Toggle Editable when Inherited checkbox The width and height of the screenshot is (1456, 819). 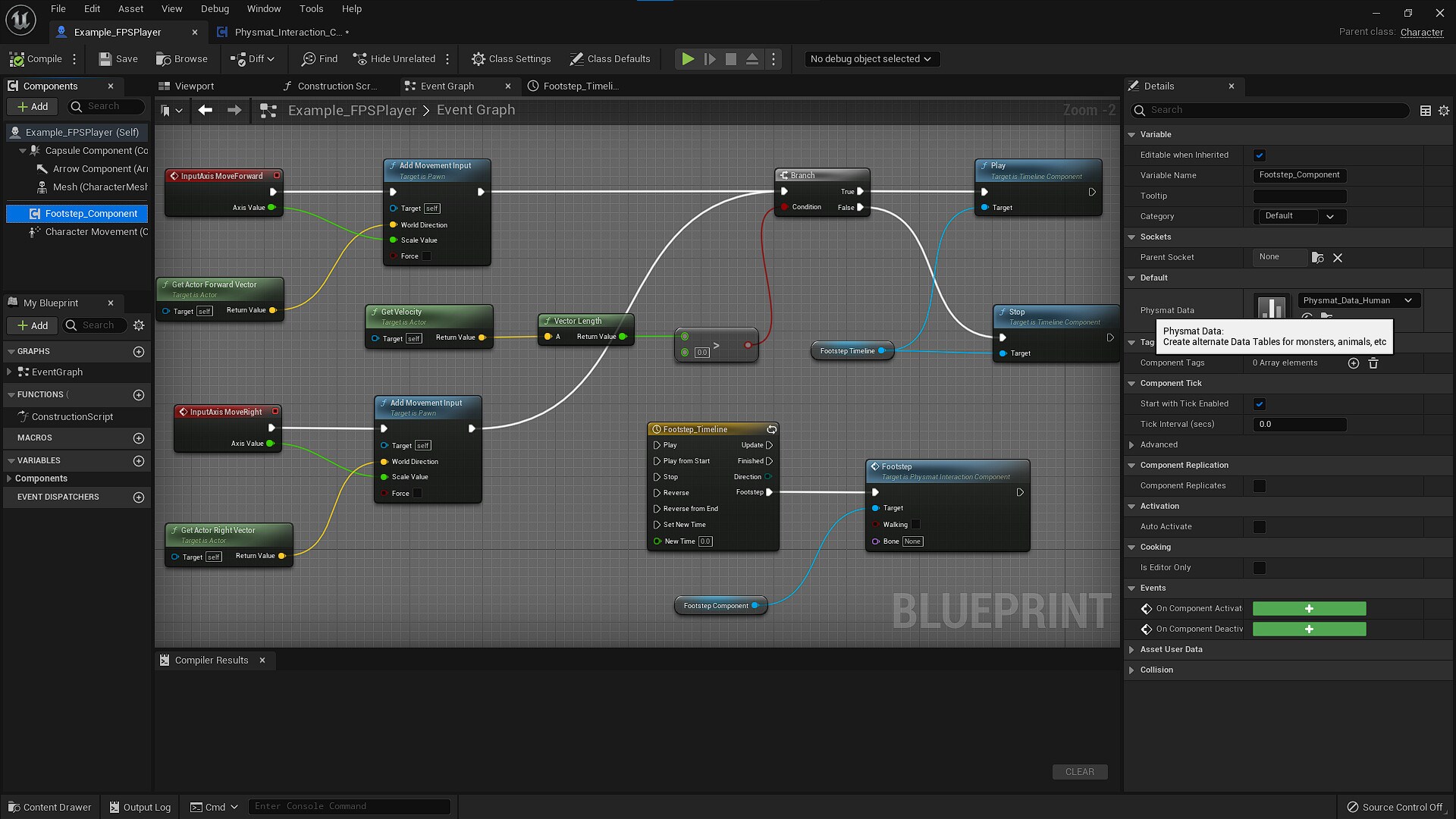pyautogui.click(x=1260, y=155)
